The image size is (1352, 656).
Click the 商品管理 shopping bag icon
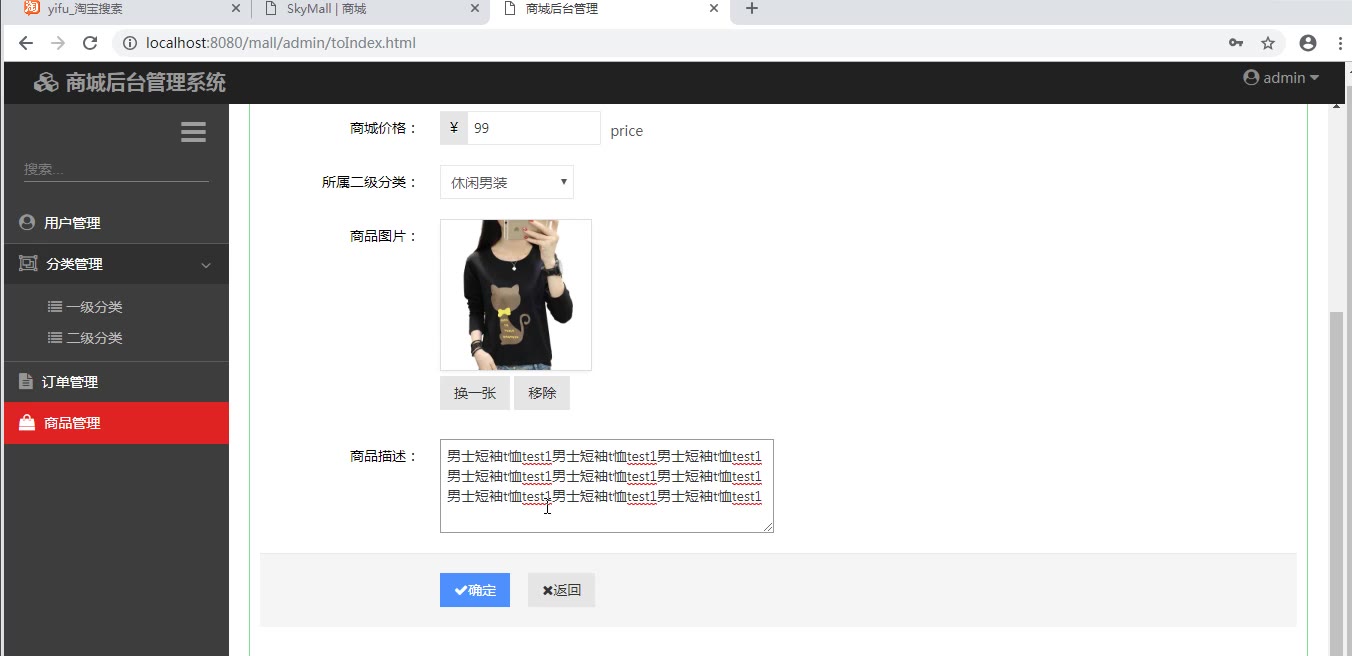pyautogui.click(x=27, y=423)
